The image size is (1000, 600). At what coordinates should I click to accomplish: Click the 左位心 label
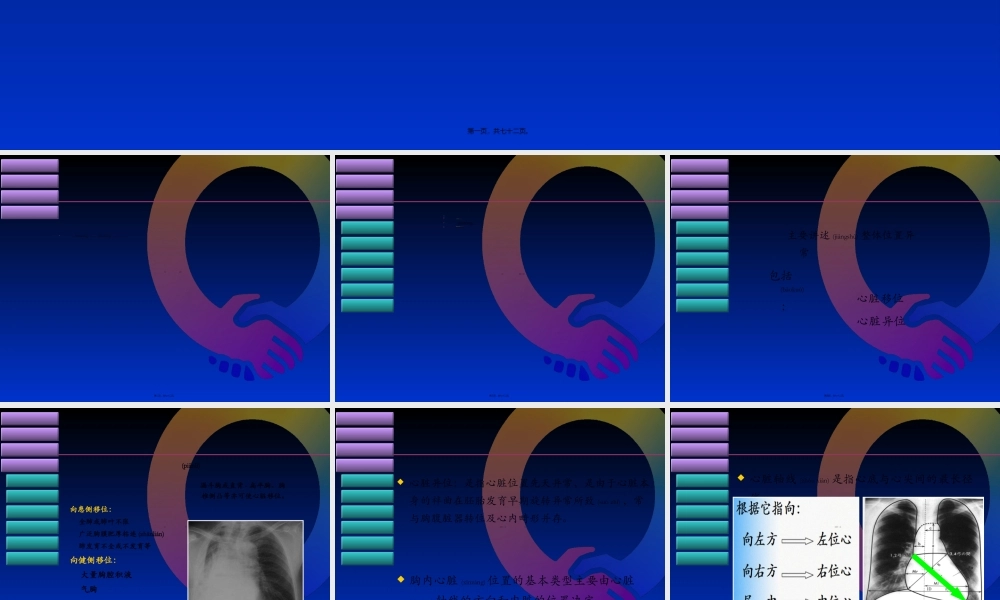click(x=834, y=540)
